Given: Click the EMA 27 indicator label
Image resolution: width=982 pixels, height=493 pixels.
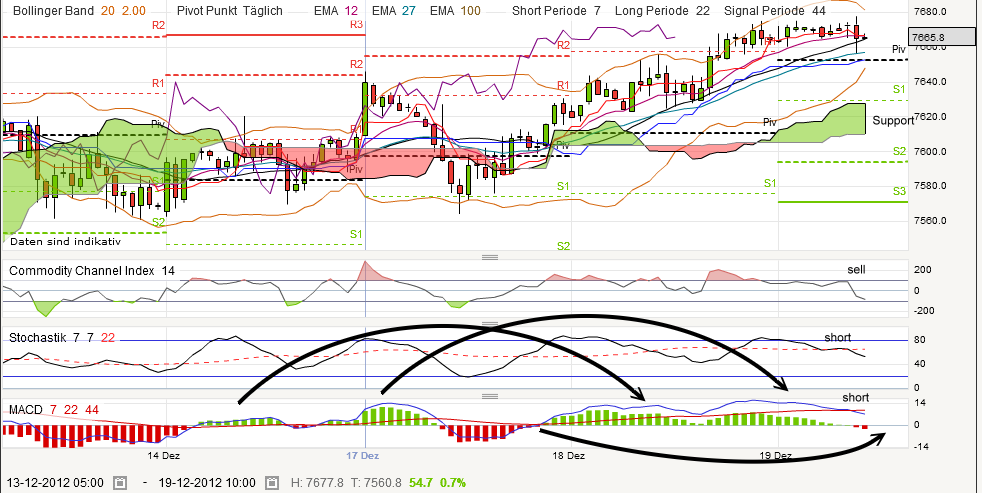Looking at the screenshot, I should [x=394, y=11].
